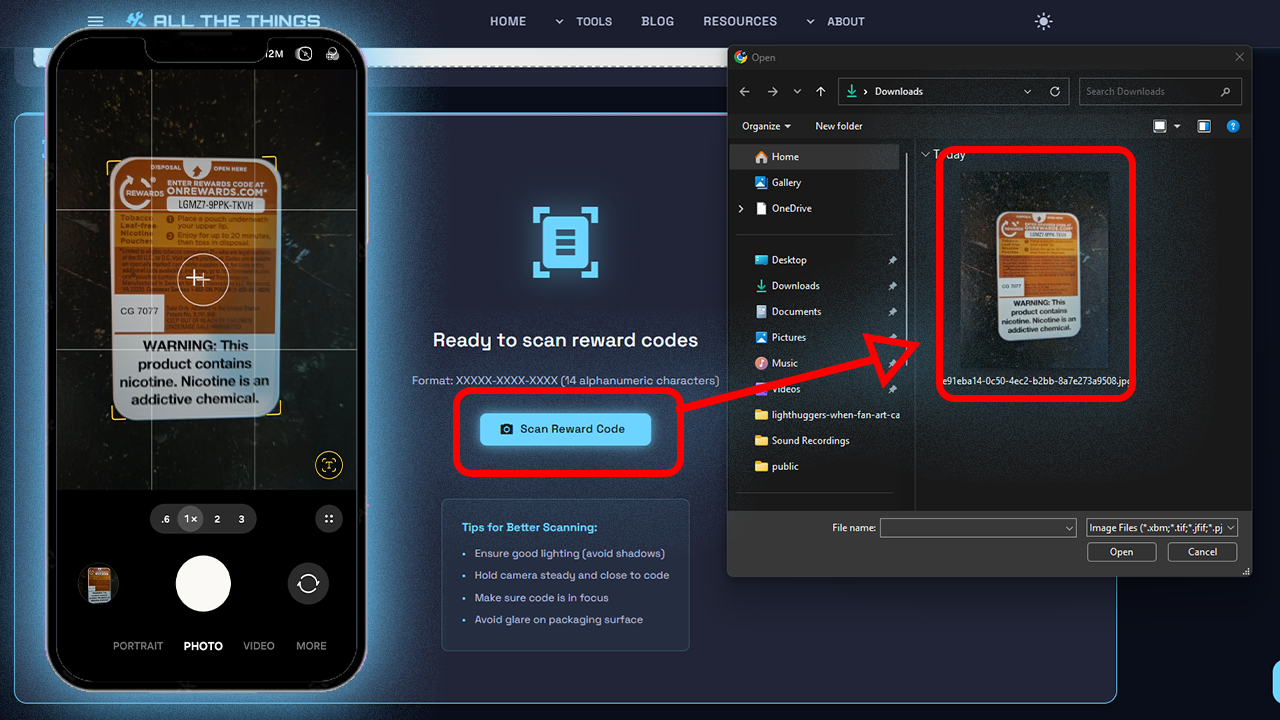Open the Organize dropdown menu
The image size is (1280, 720).
[766, 126]
